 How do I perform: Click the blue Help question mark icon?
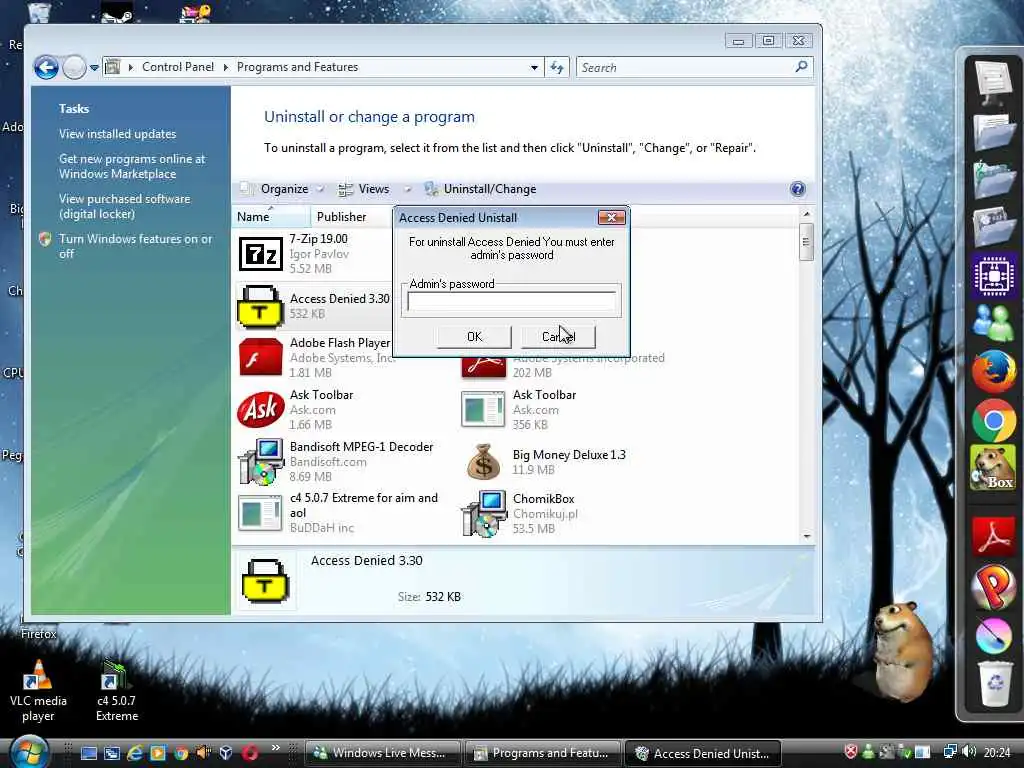(797, 189)
